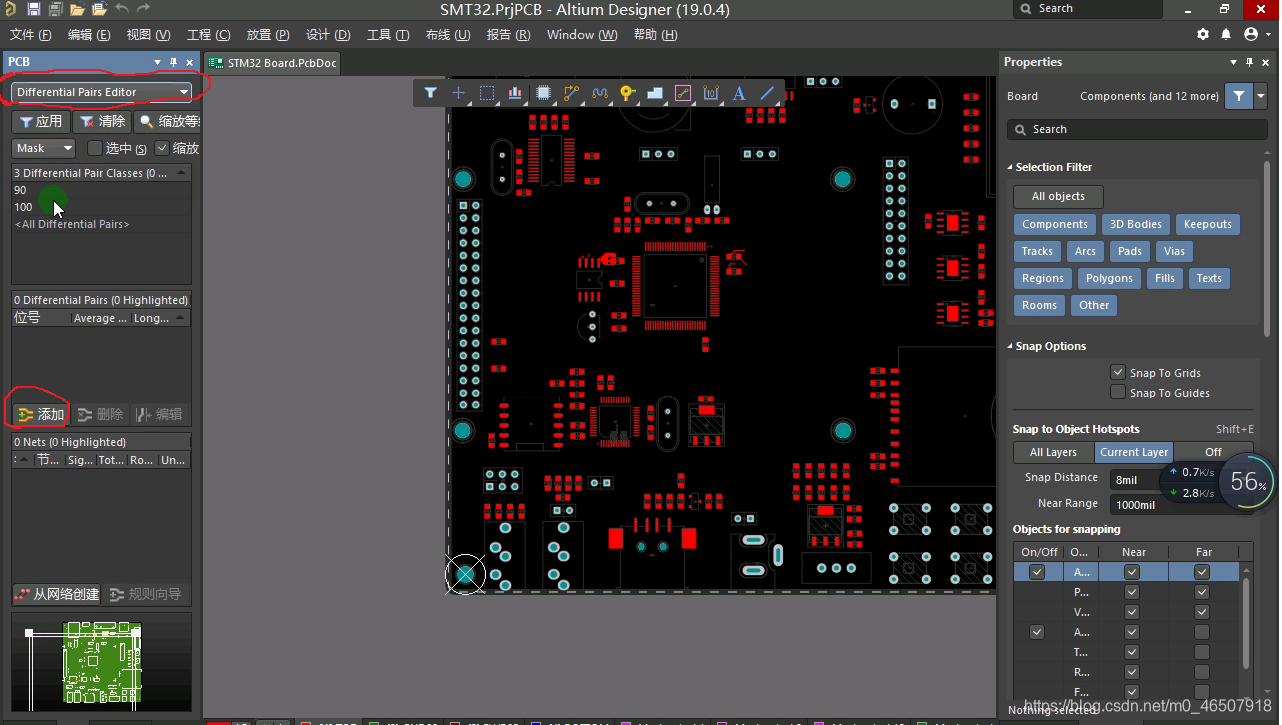Click the 添加 add differential pair button

tap(40, 414)
